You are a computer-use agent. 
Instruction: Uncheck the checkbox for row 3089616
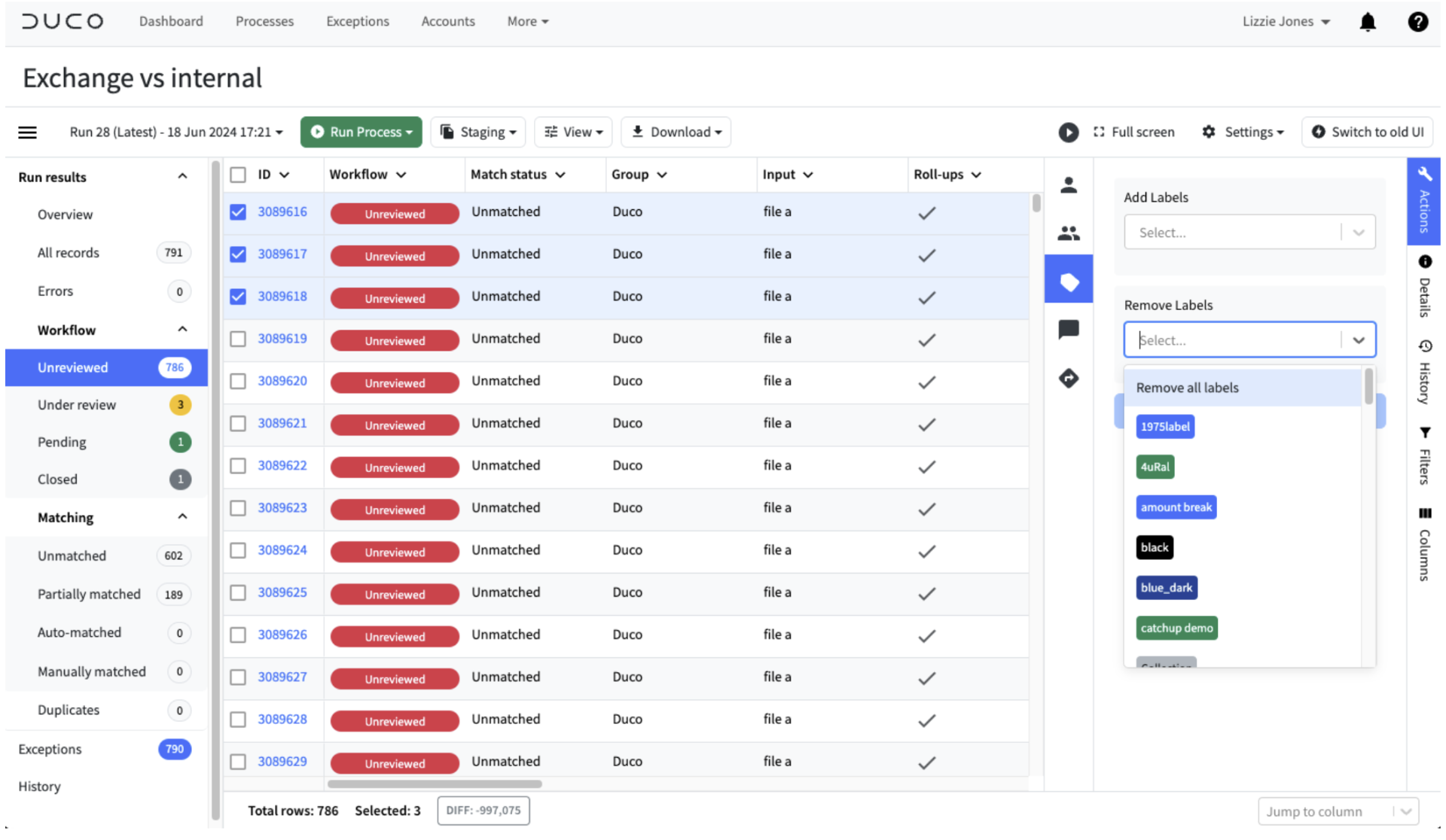237,212
